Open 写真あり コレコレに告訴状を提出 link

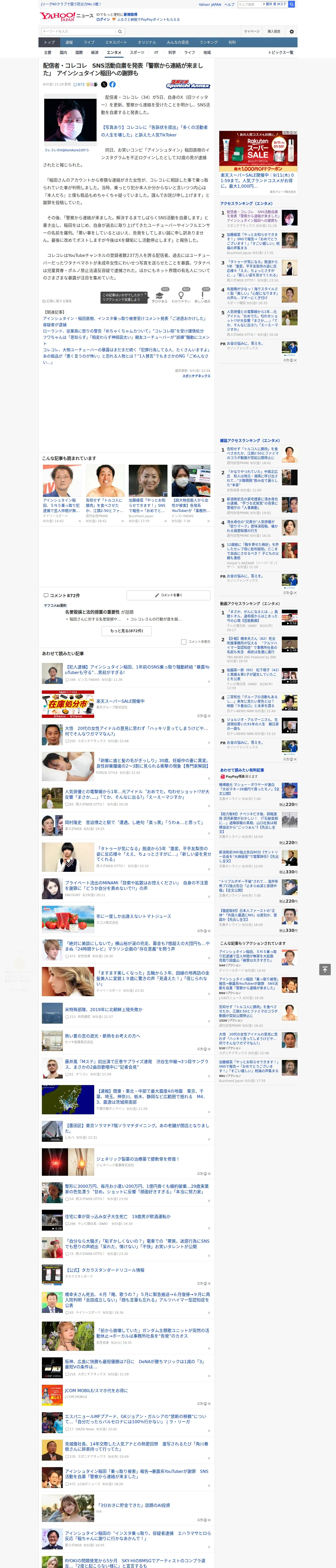(x=154, y=131)
